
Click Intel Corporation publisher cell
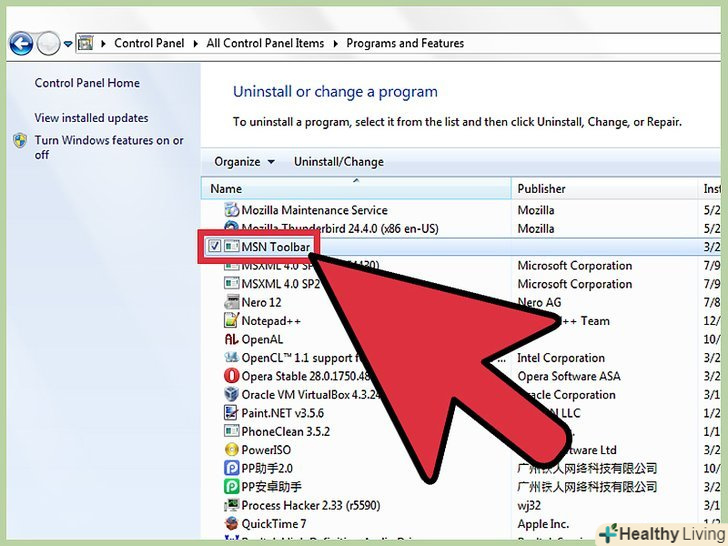coord(561,358)
